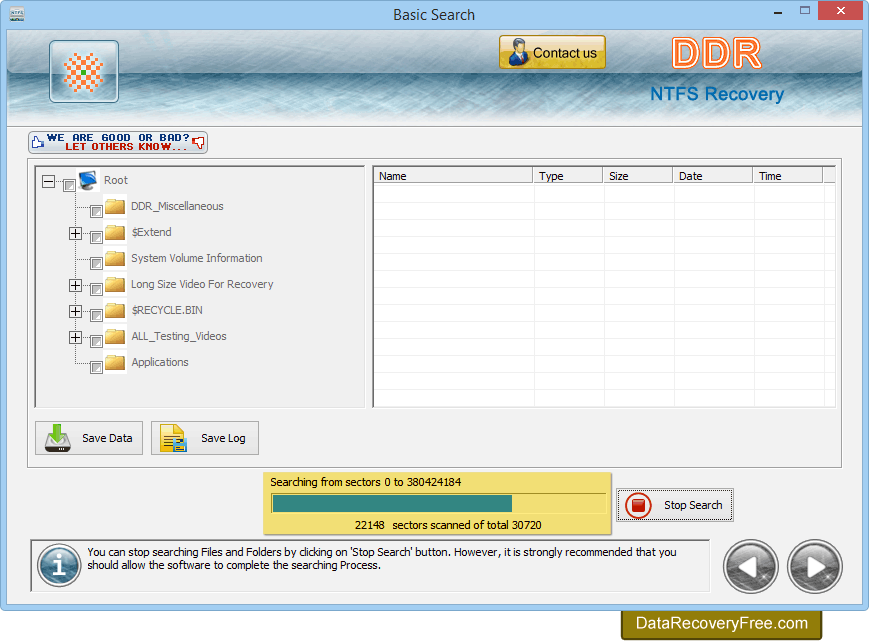Toggle the $Extend checkbox
This screenshot has height=641, width=869.
[x=96, y=237]
